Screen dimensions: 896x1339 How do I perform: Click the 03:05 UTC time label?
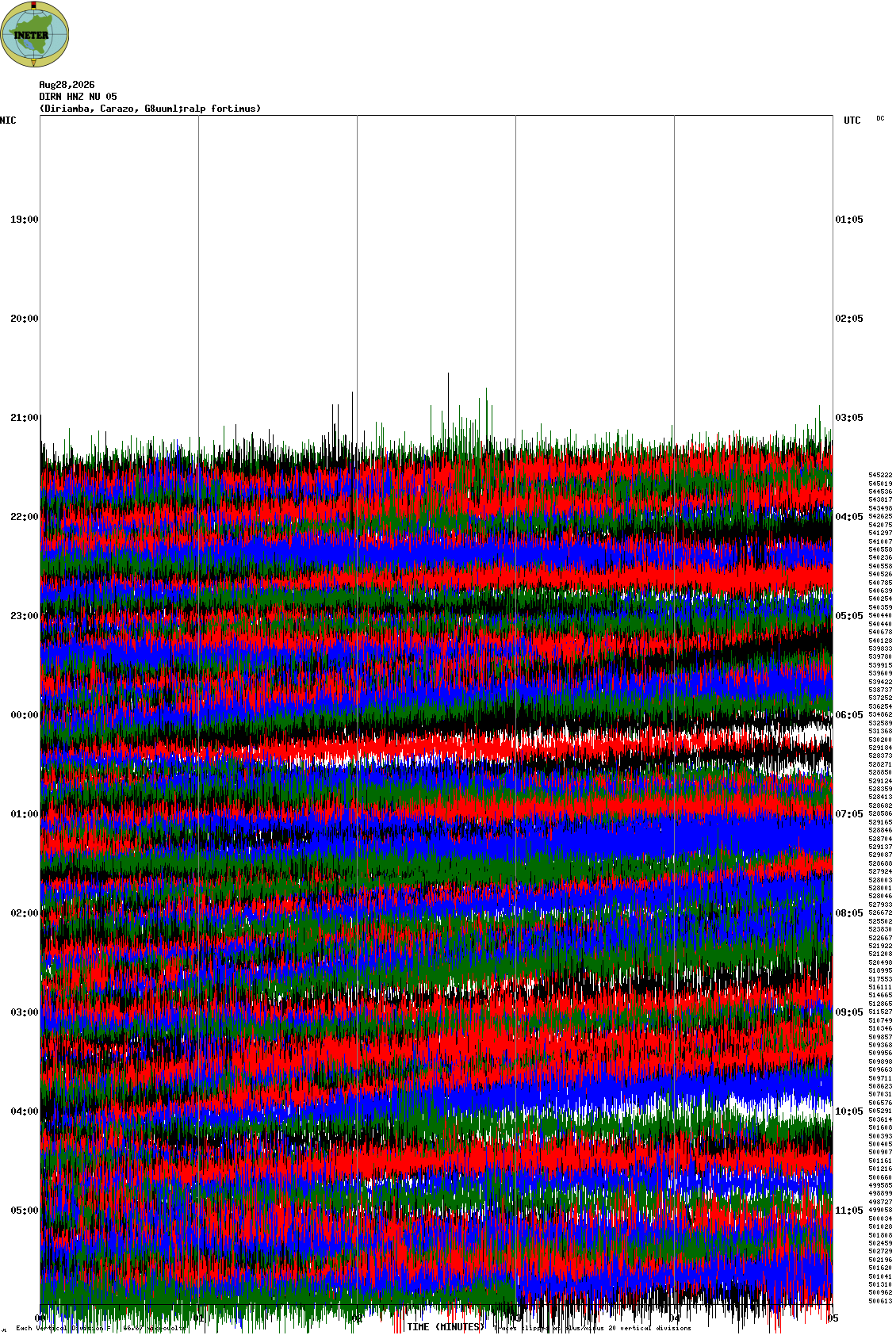[849, 418]
